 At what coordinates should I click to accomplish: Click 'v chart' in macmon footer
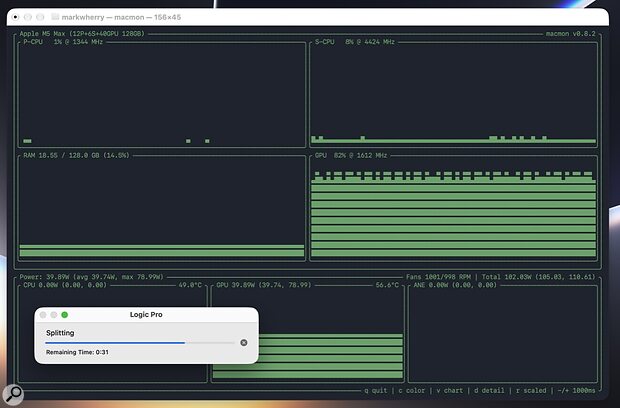click(450, 390)
